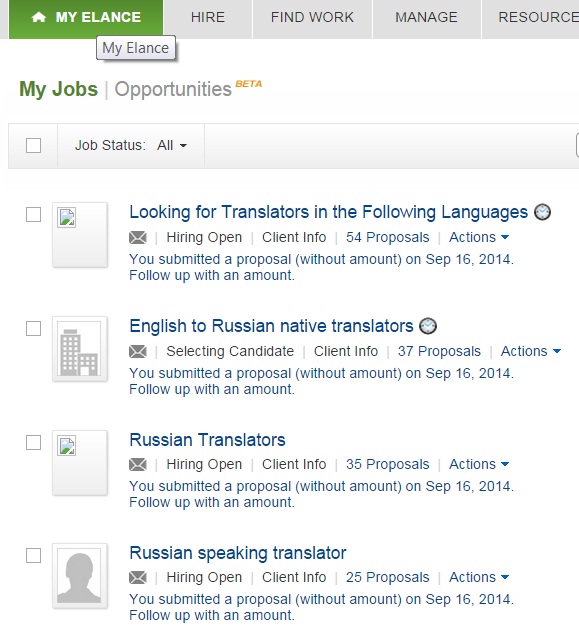Open the Find Work navigation tab

312,17
